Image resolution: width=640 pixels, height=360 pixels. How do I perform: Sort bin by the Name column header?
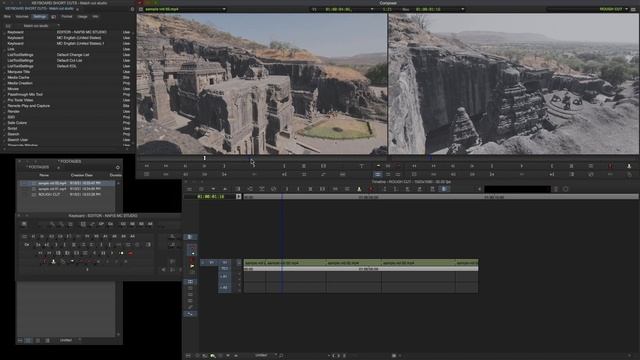coord(44,175)
